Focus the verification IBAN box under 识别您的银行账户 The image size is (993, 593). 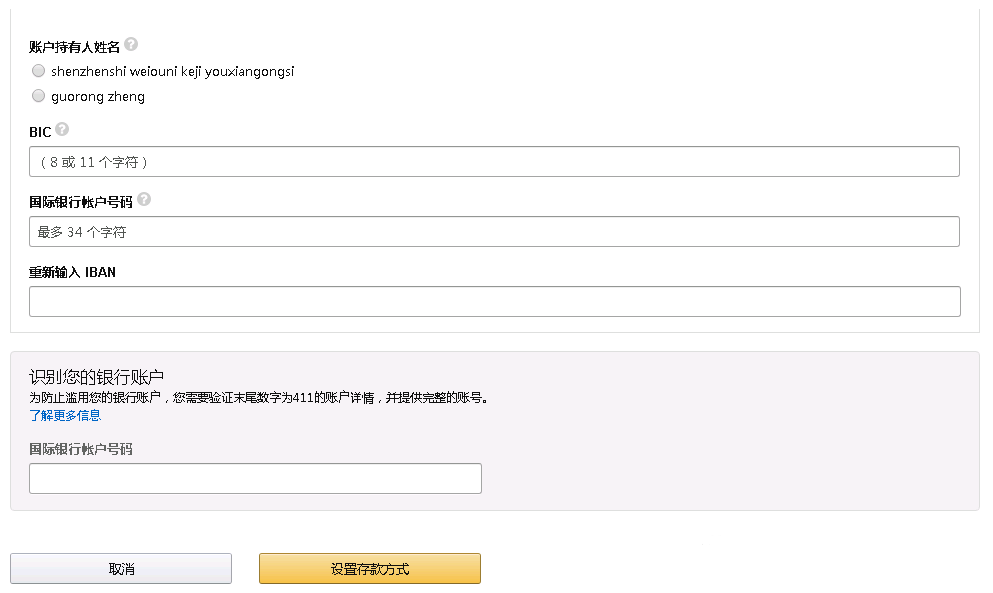255,478
